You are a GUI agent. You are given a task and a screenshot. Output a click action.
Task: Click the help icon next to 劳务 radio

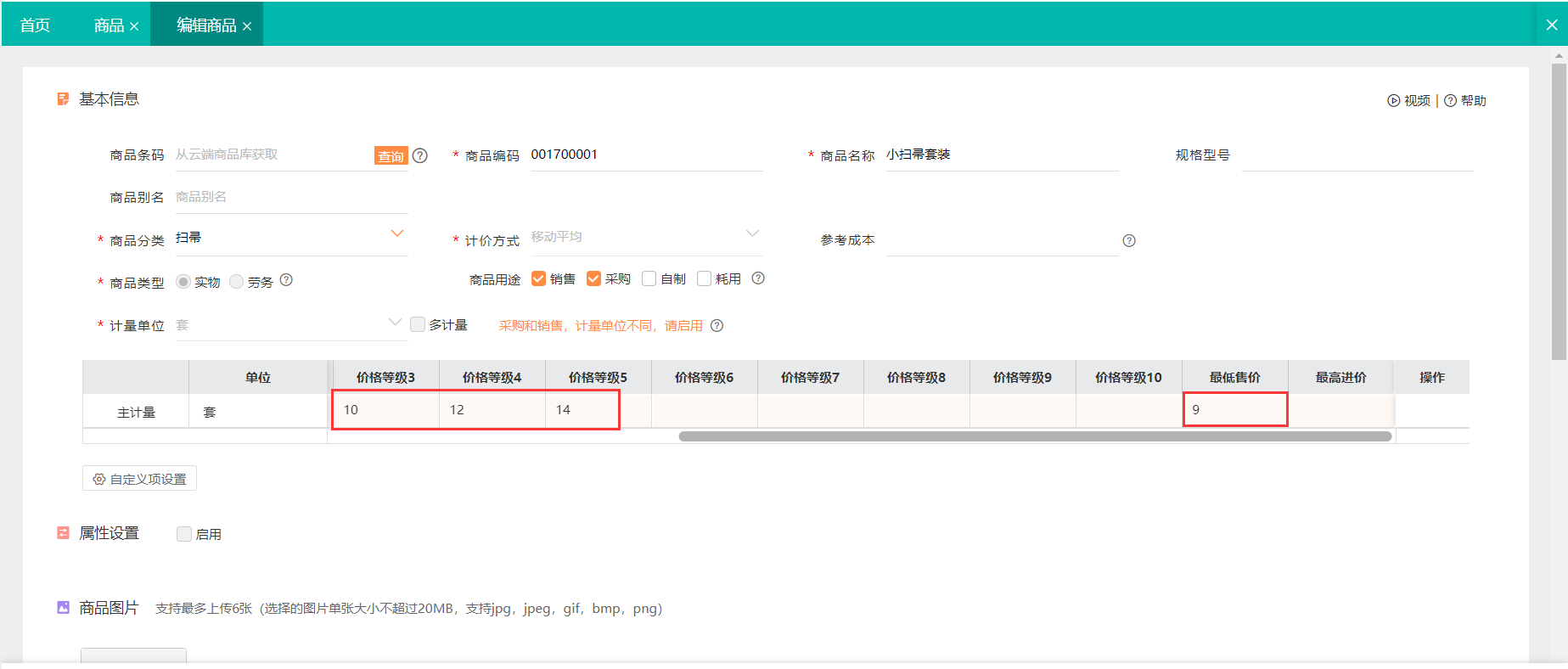click(286, 279)
